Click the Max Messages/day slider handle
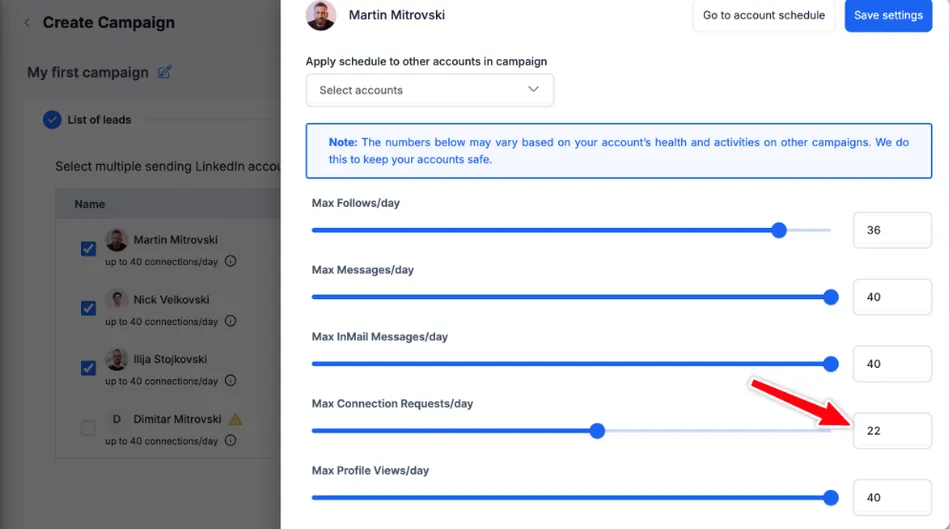The width and height of the screenshot is (950, 529). pyautogui.click(x=831, y=297)
